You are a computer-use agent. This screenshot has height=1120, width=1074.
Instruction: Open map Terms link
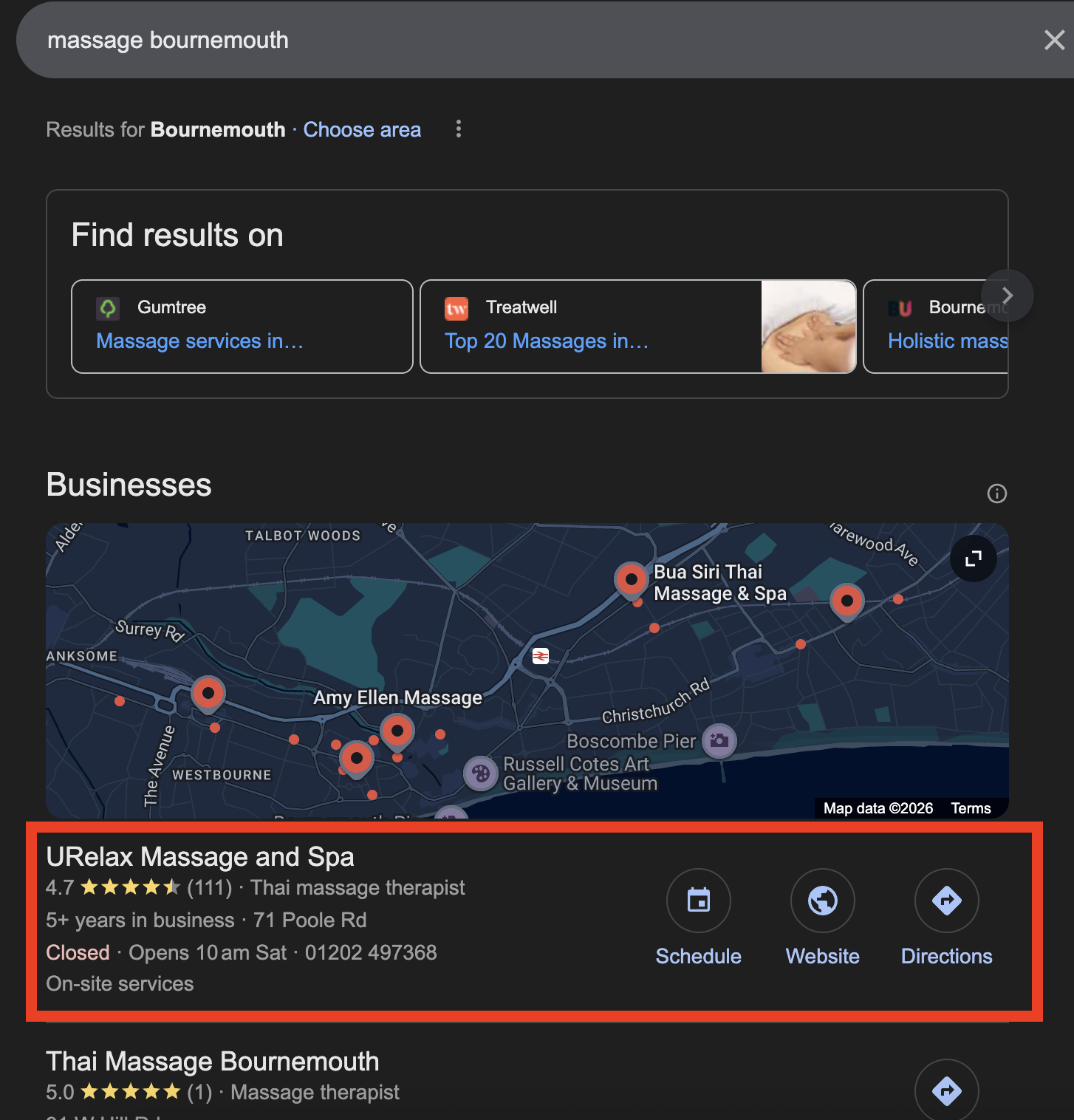tap(971, 808)
